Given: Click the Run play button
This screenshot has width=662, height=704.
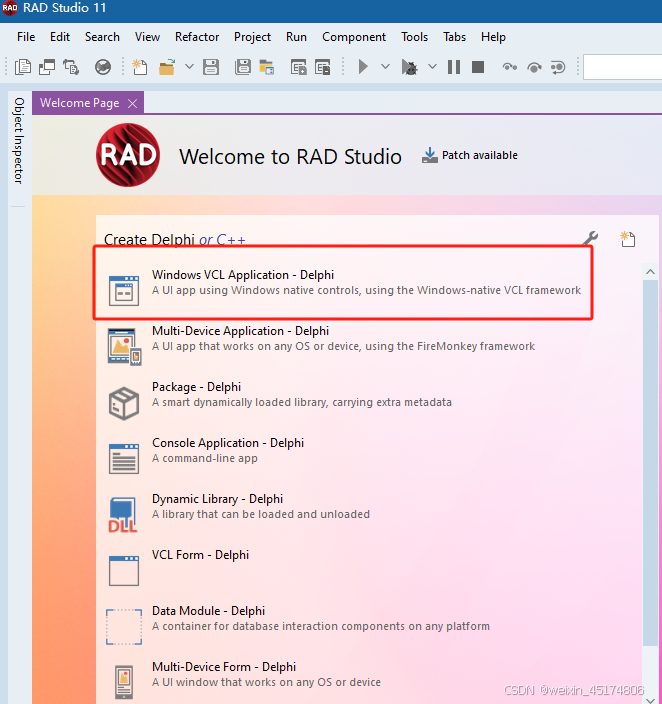Looking at the screenshot, I should [363, 67].
